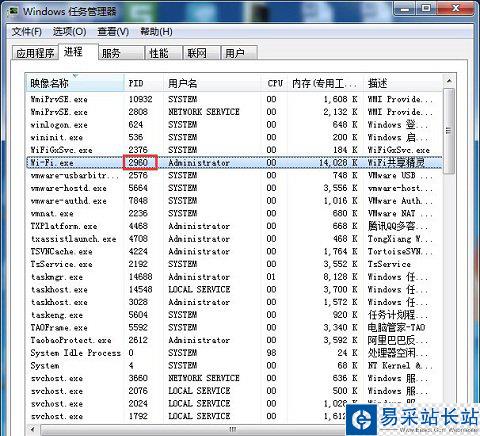Sort by 映像名称 column header
Image resolution: width=480 pixels, height=436 pixels.
[75, 83]
